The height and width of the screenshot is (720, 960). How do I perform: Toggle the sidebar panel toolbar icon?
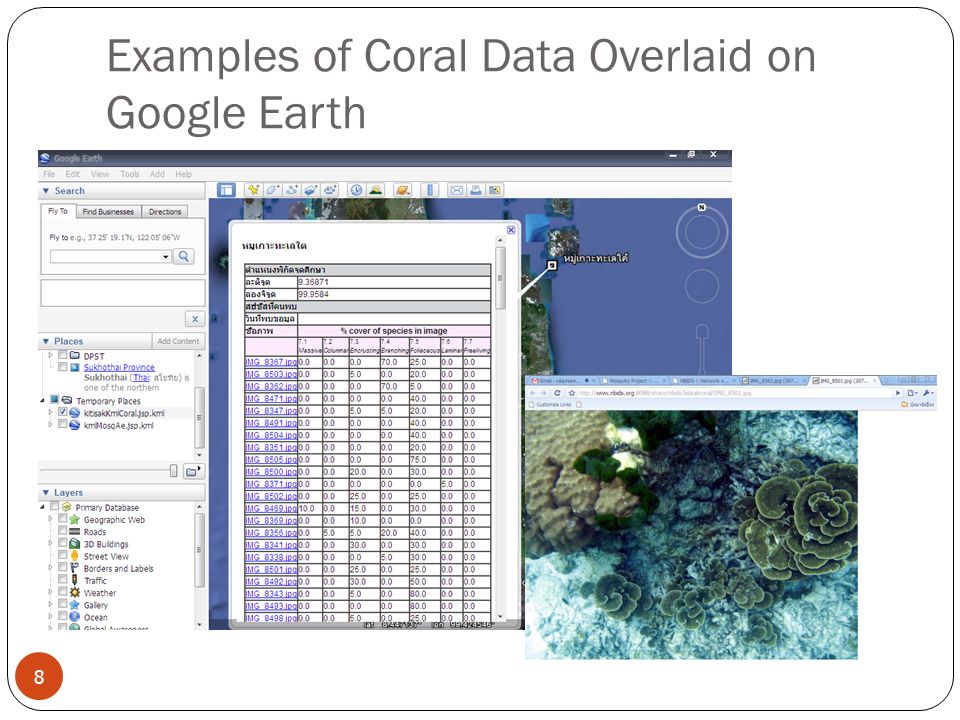pyautogui.click(x=227, y=190)
